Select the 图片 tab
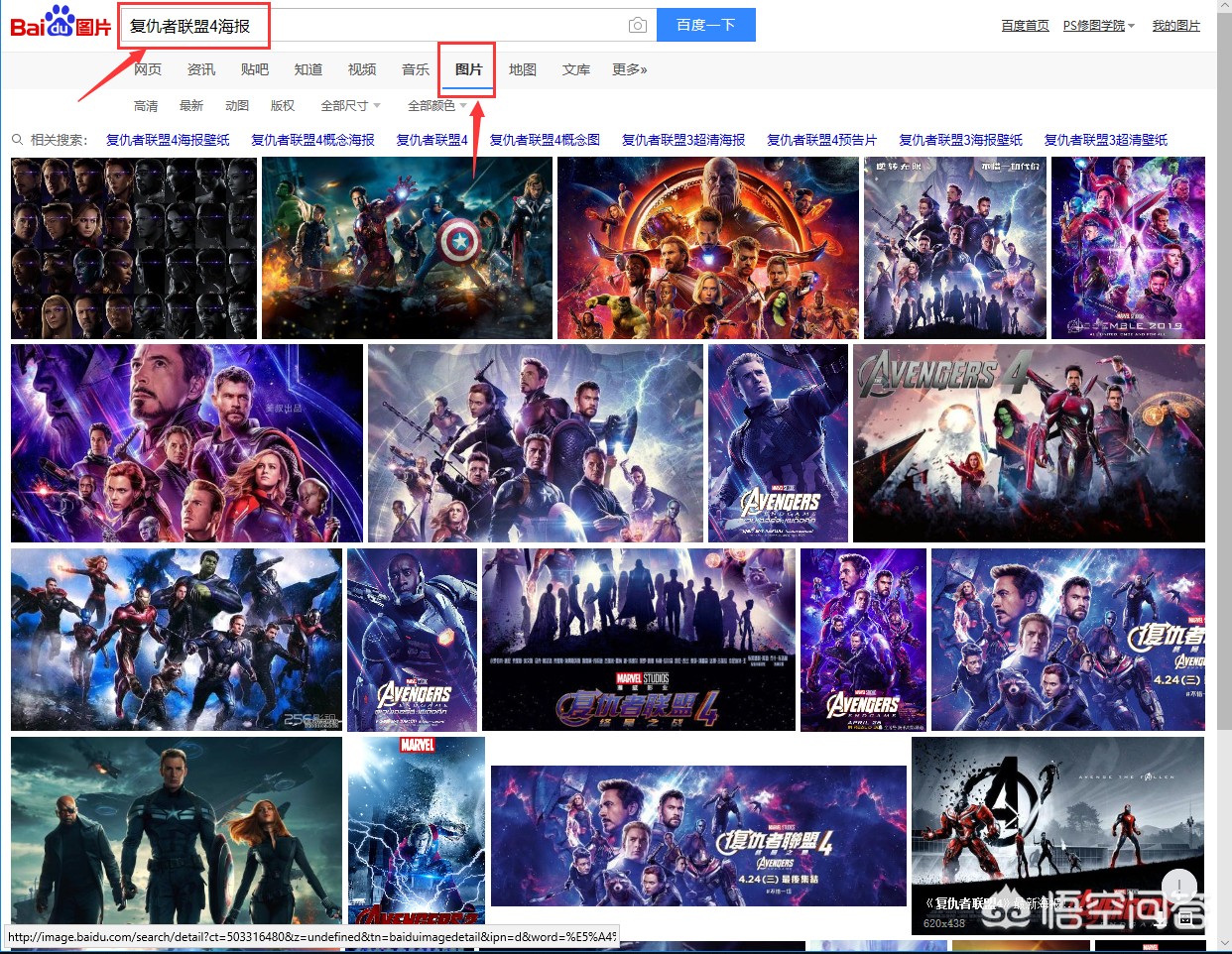1232x954 pixels. click(x=468, y=69)
